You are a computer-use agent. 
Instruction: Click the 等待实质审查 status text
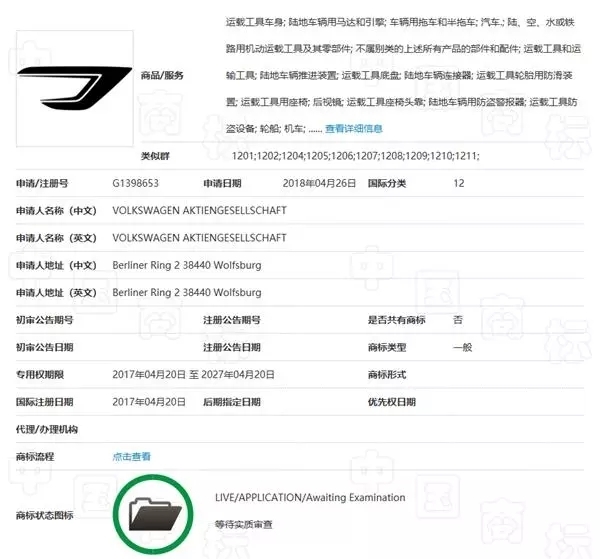point(243,524)
